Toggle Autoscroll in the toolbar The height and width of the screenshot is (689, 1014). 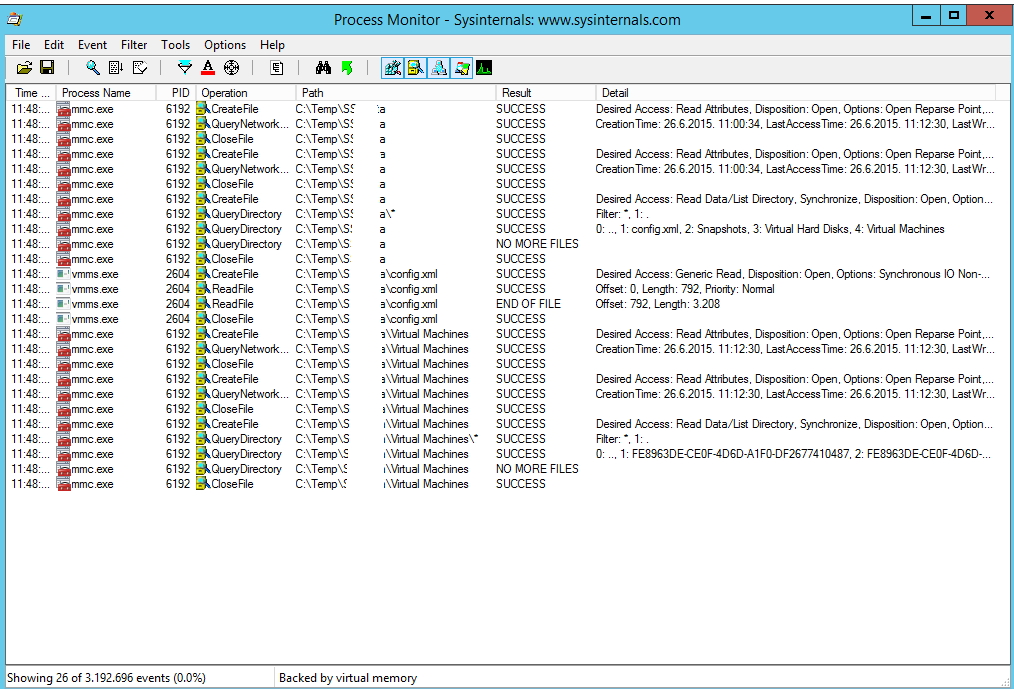tap(116, 68)
